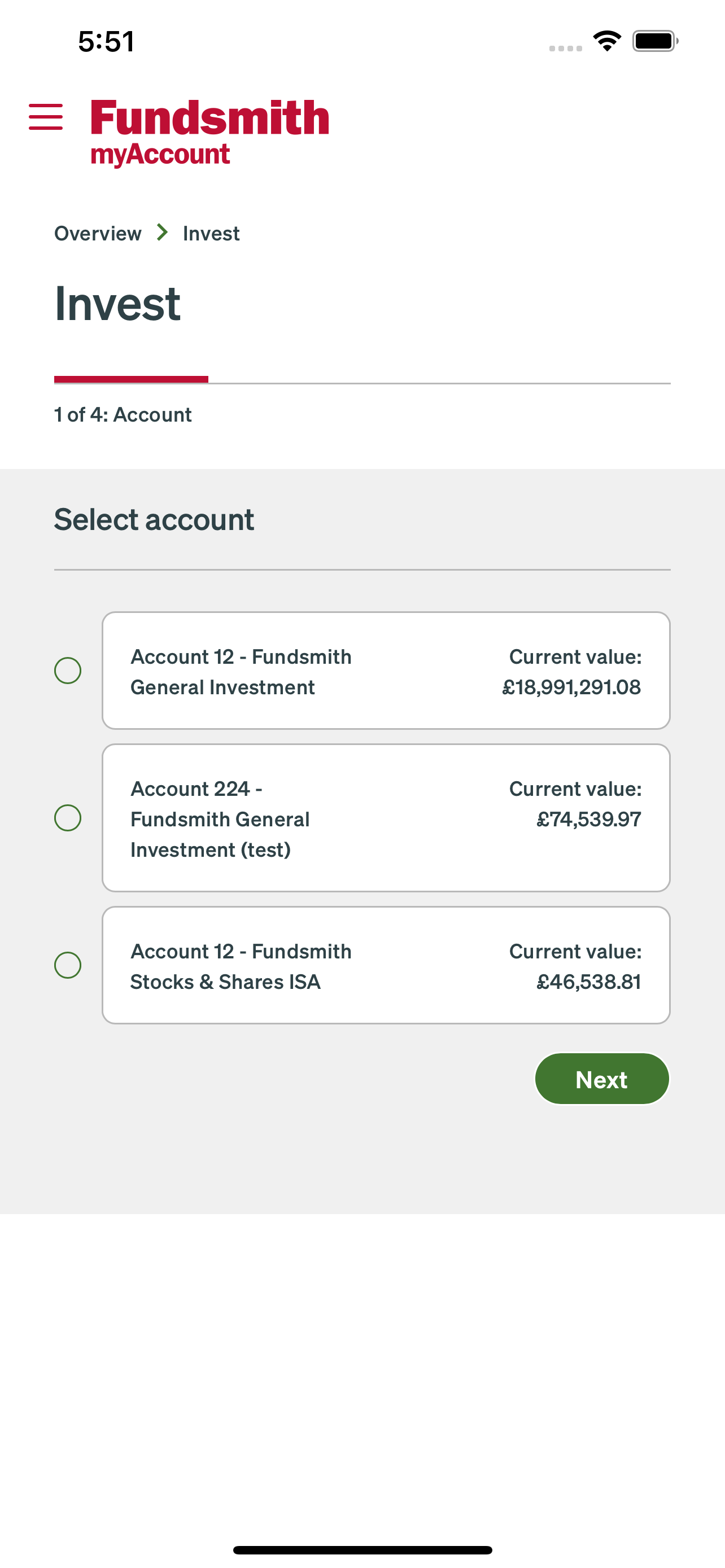Screen dimensions: 725x1568
Task: Open the hamburger menu
Action: [x=46, y=117]
